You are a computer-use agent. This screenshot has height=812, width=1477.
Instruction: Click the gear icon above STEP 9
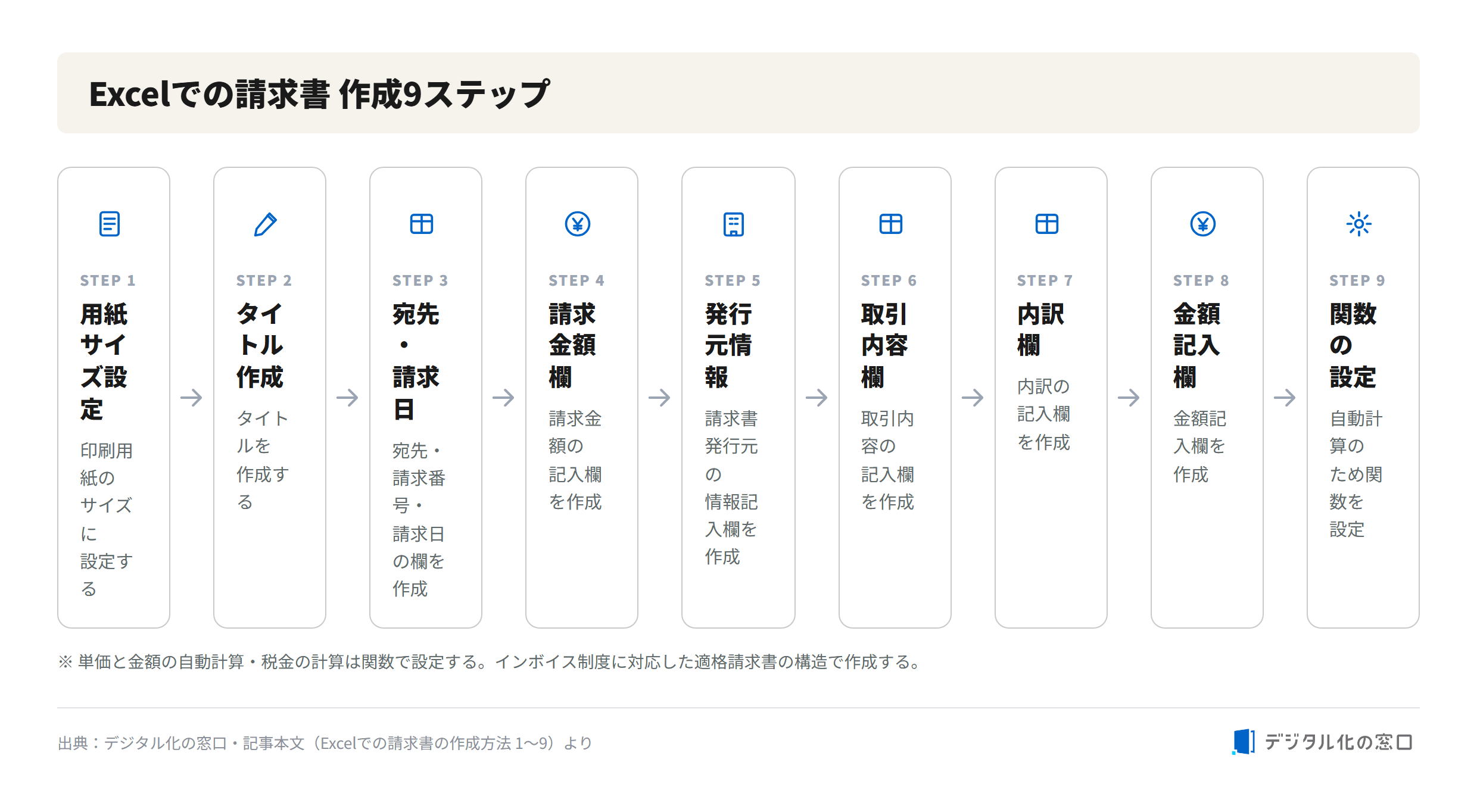(1358, 224)
